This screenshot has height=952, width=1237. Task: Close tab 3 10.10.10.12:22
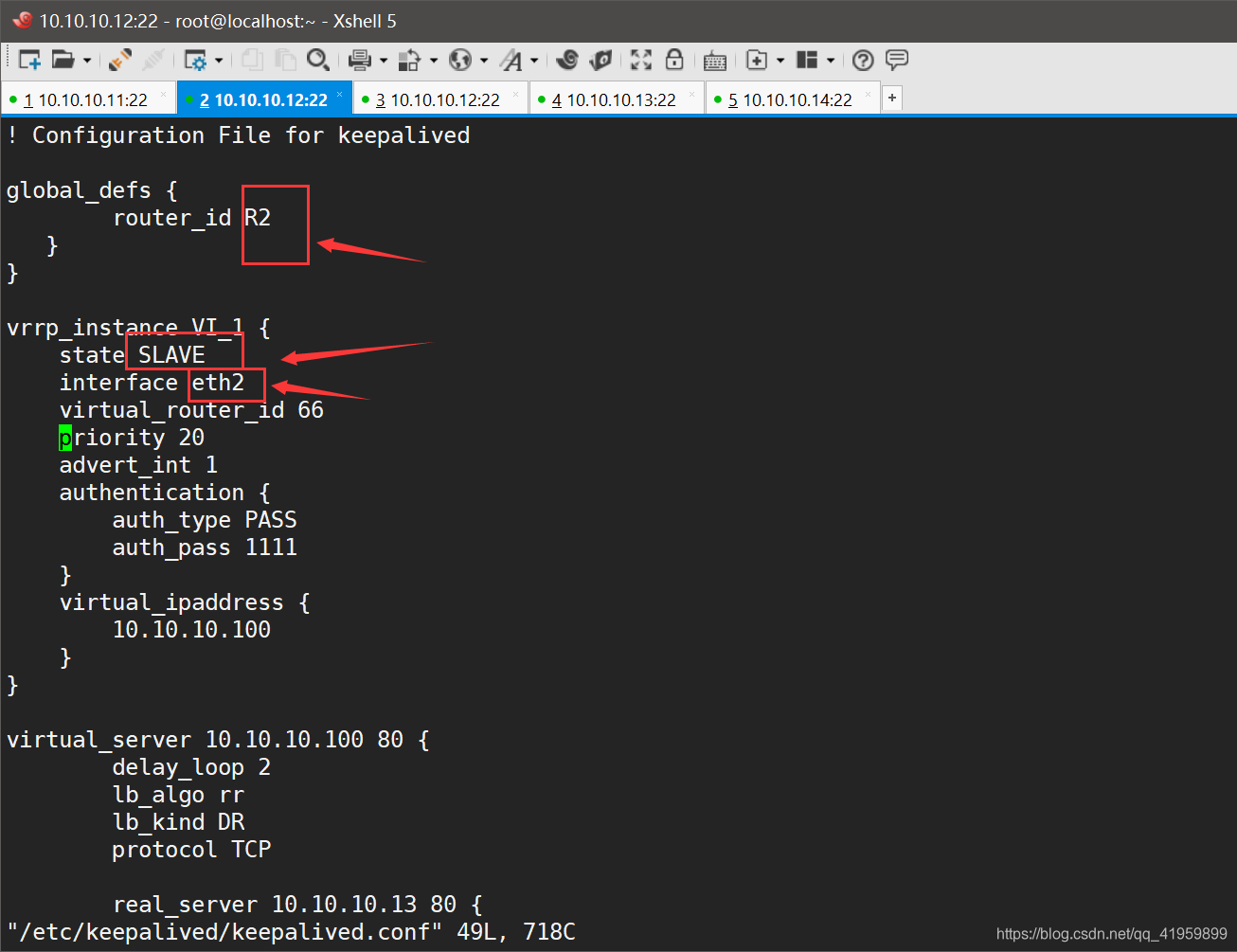click(x=515, y=94)
